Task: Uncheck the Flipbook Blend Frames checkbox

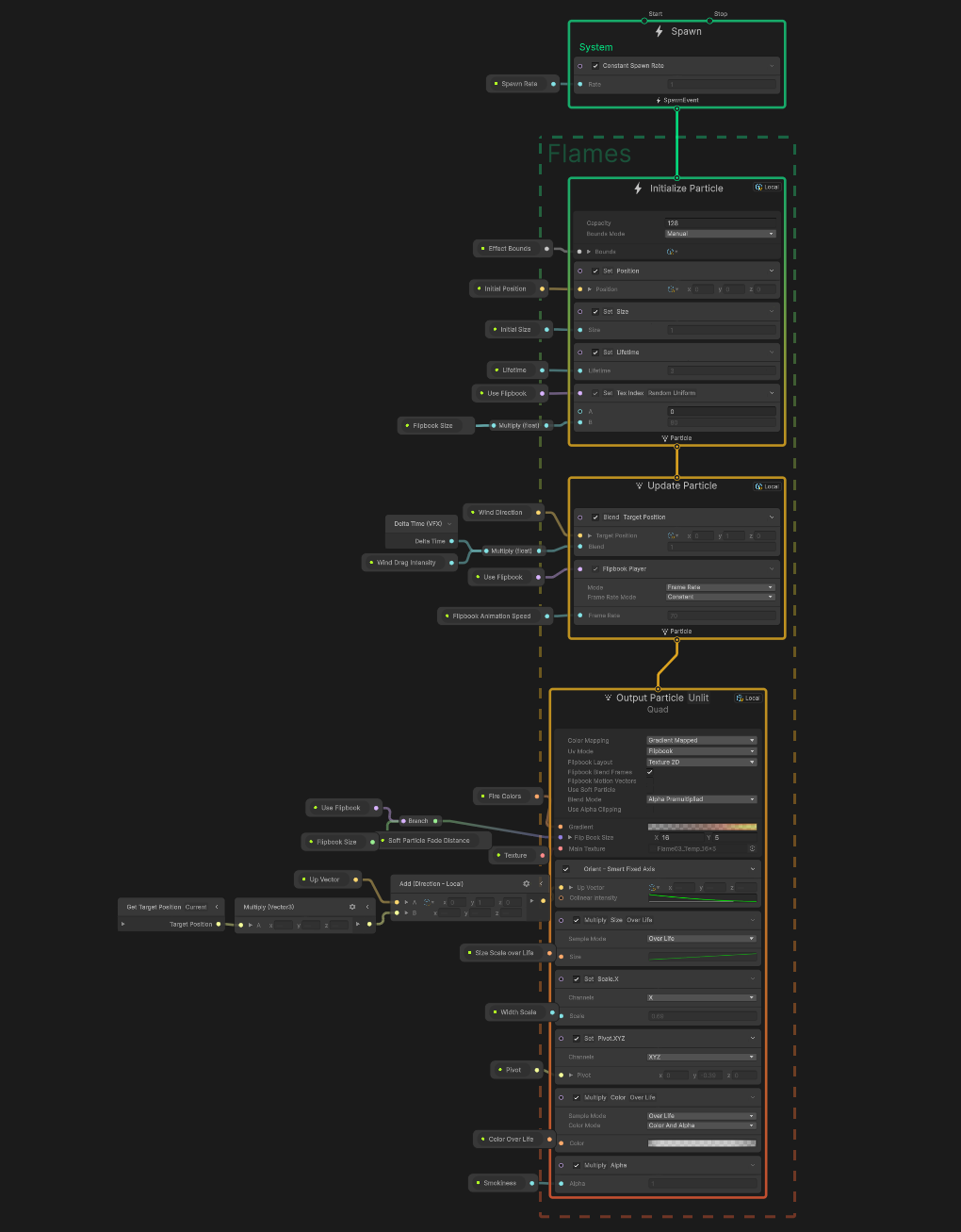Action: pyautogui.click(x=649, y=772)
